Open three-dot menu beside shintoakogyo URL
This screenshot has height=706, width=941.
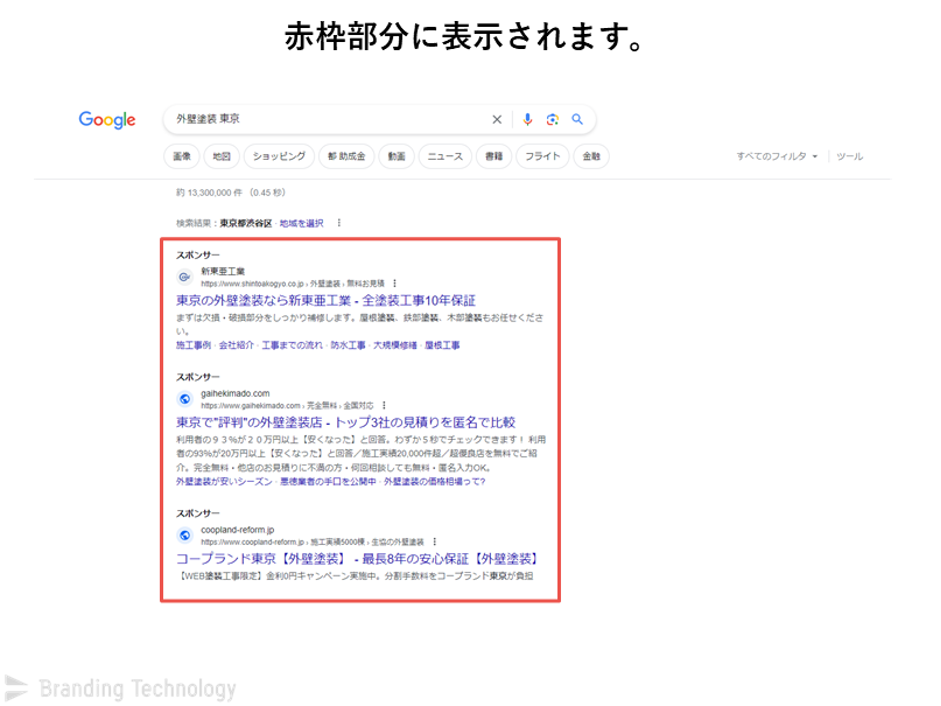click(x=394, y=283)
